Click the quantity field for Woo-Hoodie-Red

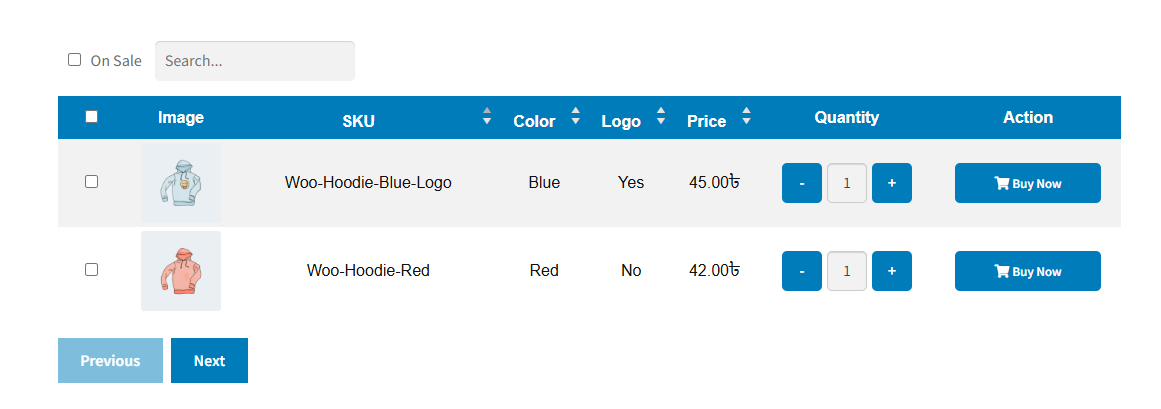point(847,271)
